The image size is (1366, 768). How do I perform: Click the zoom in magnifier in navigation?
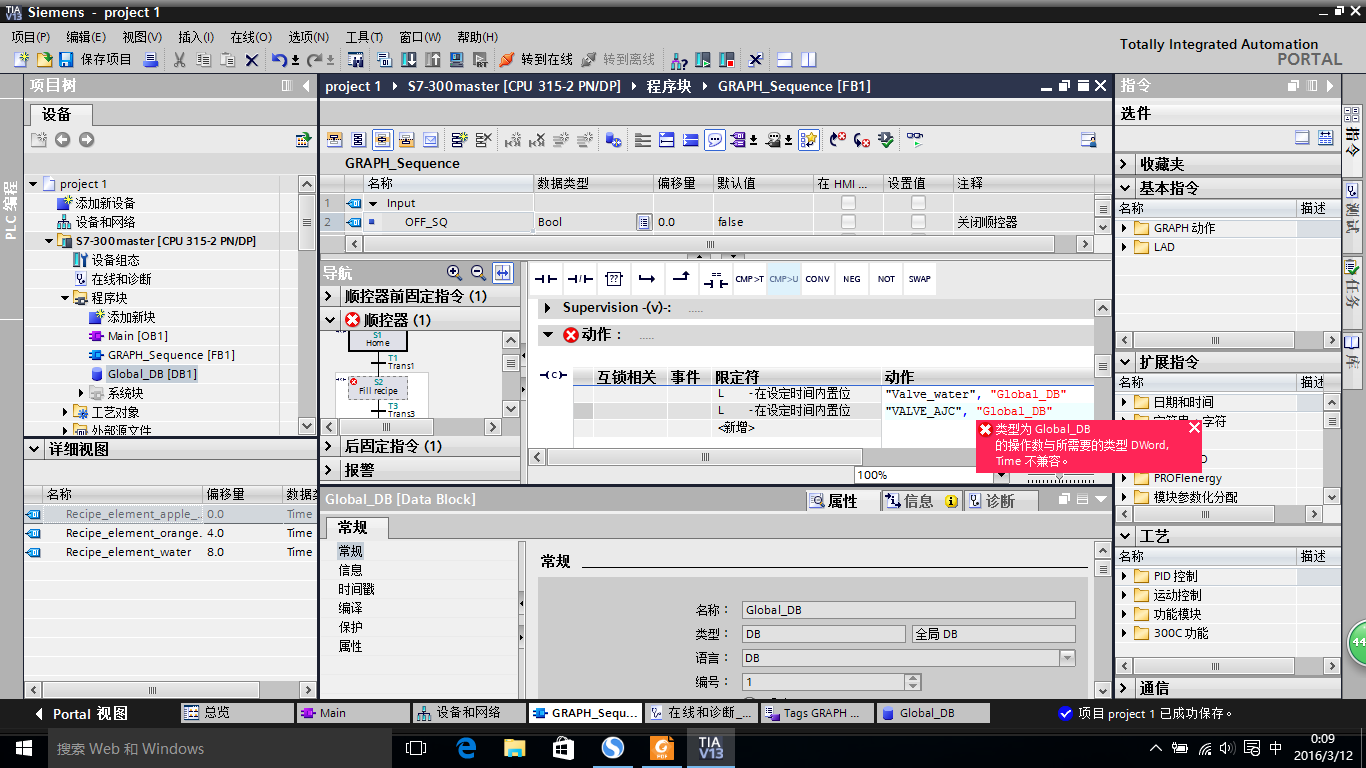pyautogui.click(x=454, y=272)
